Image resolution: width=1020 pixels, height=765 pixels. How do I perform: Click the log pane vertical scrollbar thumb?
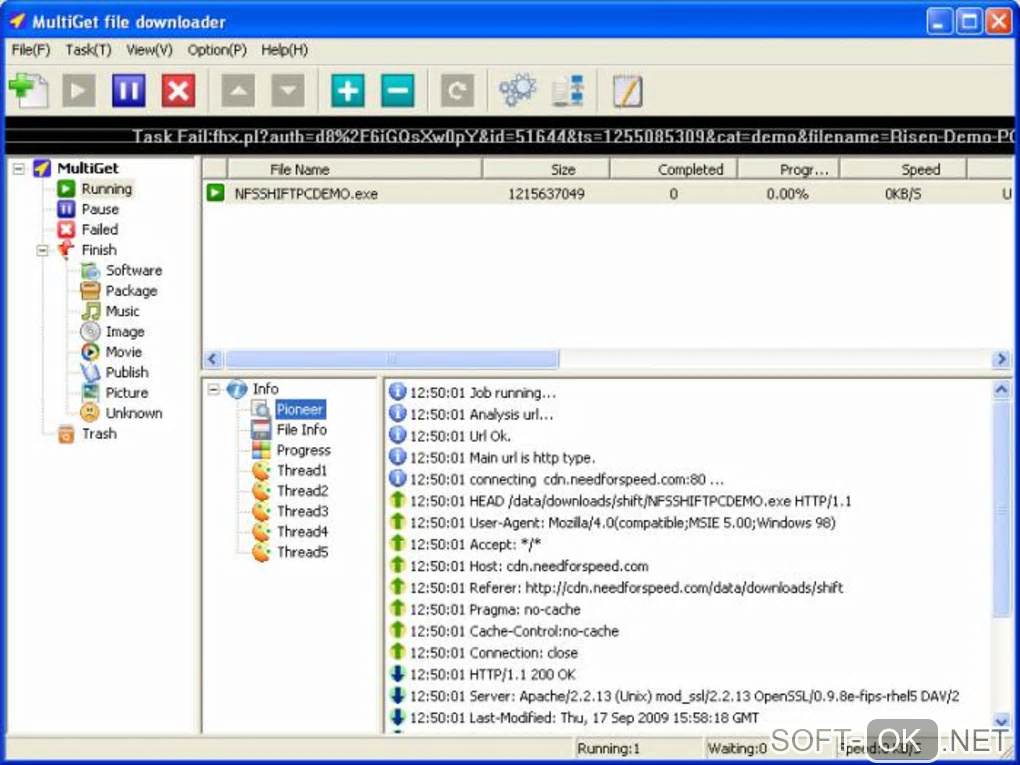click(1001, 509)
